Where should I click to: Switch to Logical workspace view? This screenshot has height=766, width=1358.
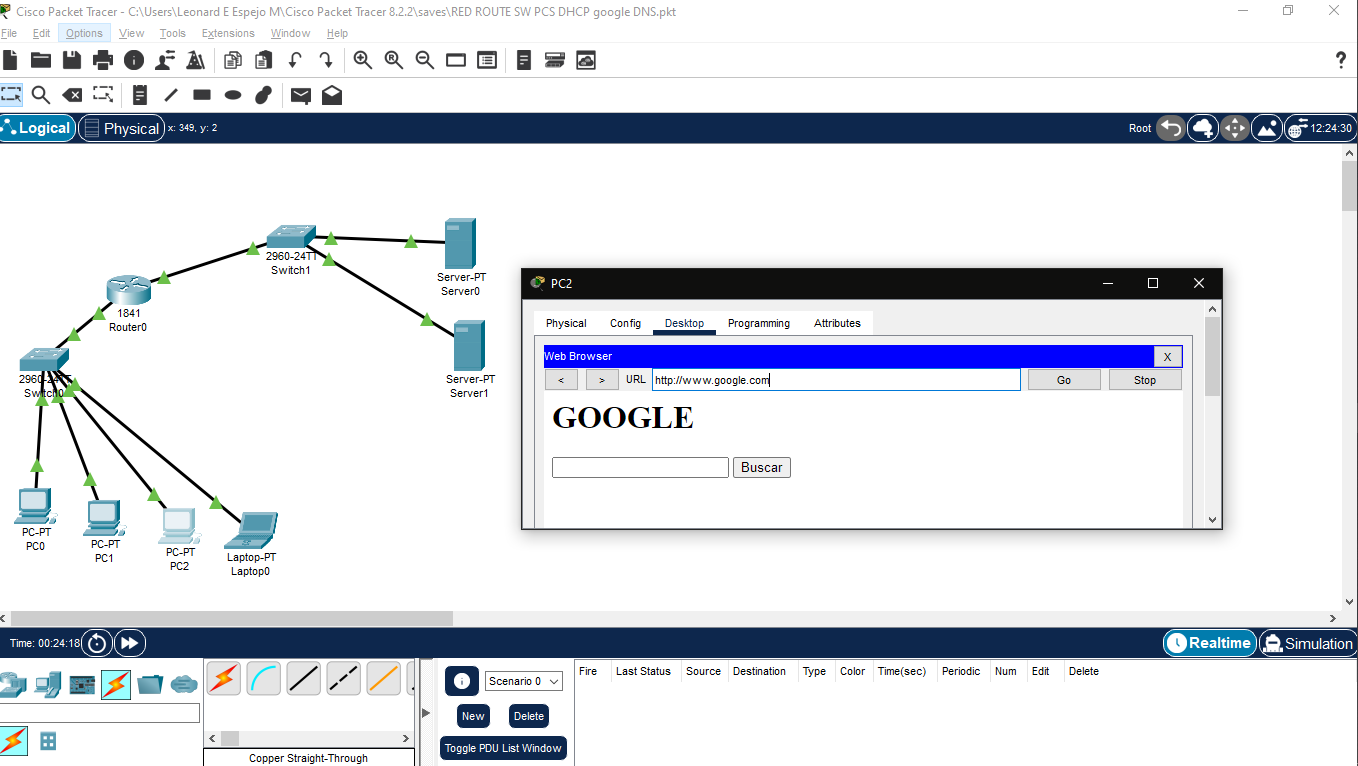[x=38, y=128]
